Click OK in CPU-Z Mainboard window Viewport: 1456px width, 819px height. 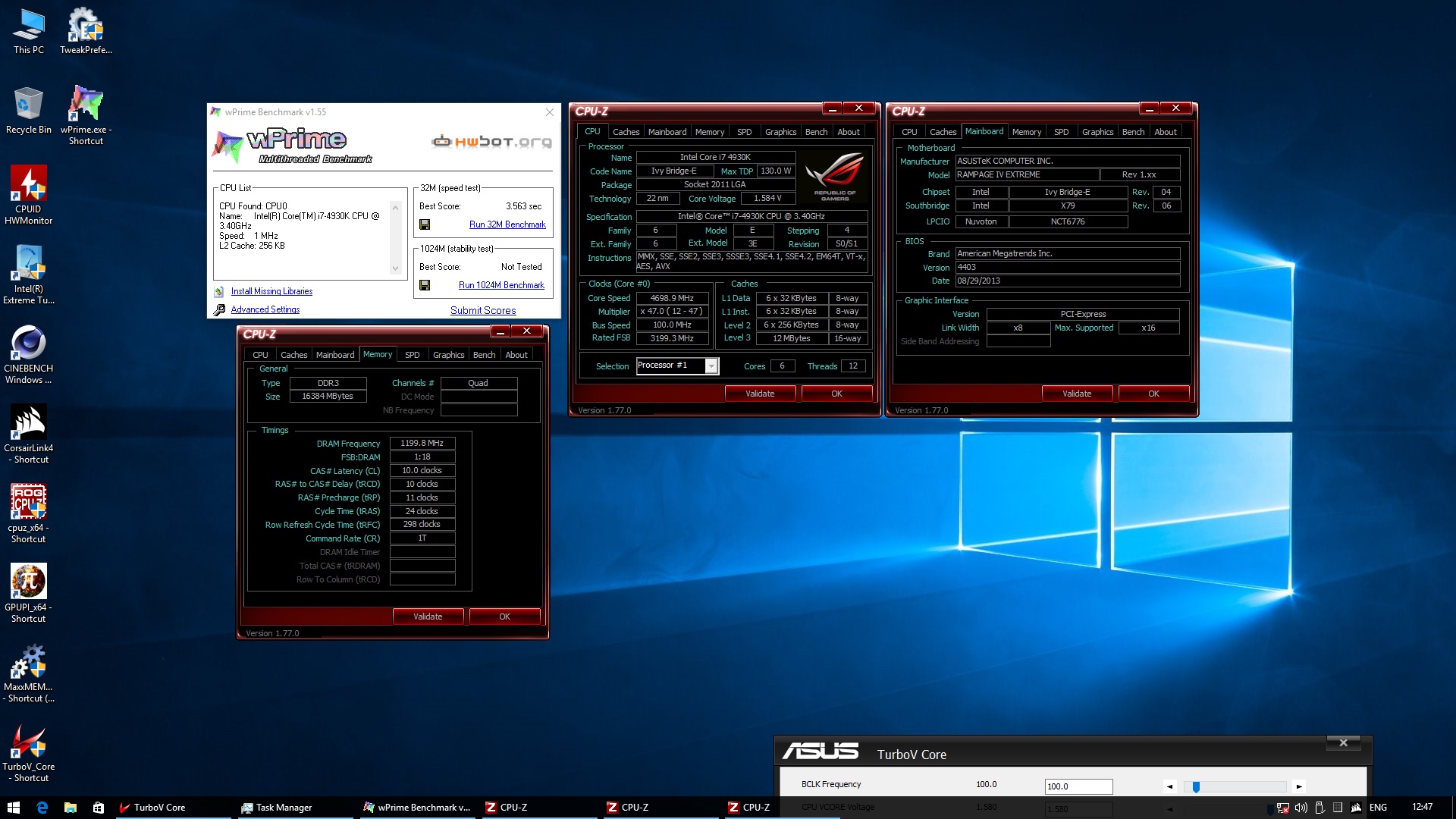point(1153,394)
